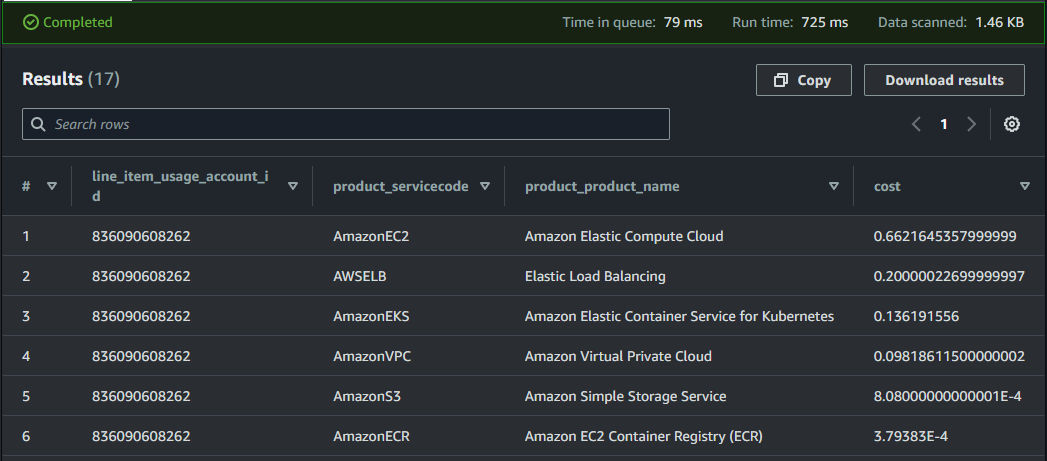
Task: Select cost value 3.79383E-4
Action: tap(911, 436)
